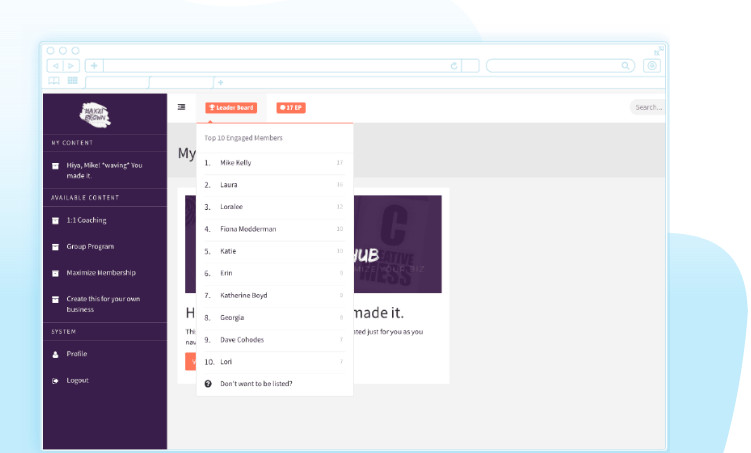Click the archive icon beside Group Program
The width and height of the screenshot is (751, 453).
(56, 247)
